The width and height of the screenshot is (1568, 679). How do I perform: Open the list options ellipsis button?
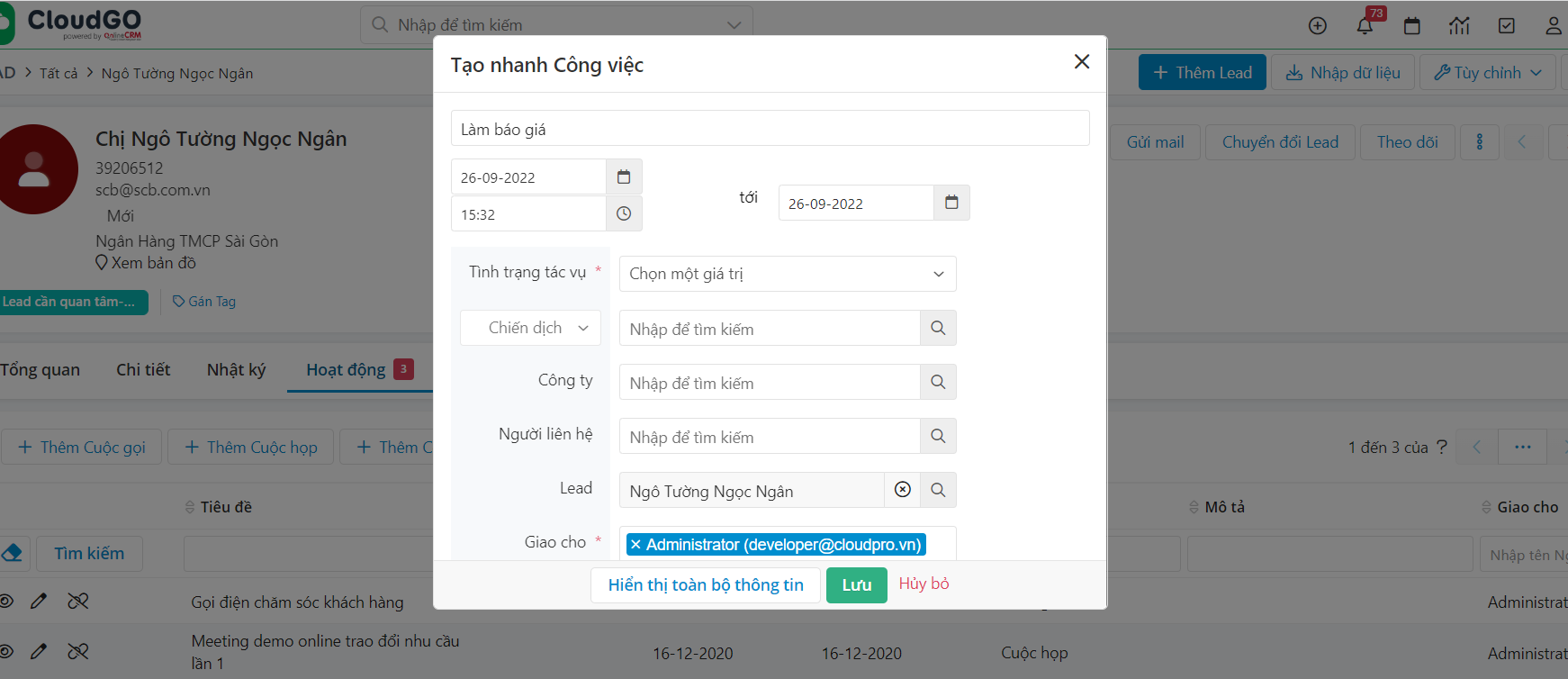click(x=1523, y=447)
